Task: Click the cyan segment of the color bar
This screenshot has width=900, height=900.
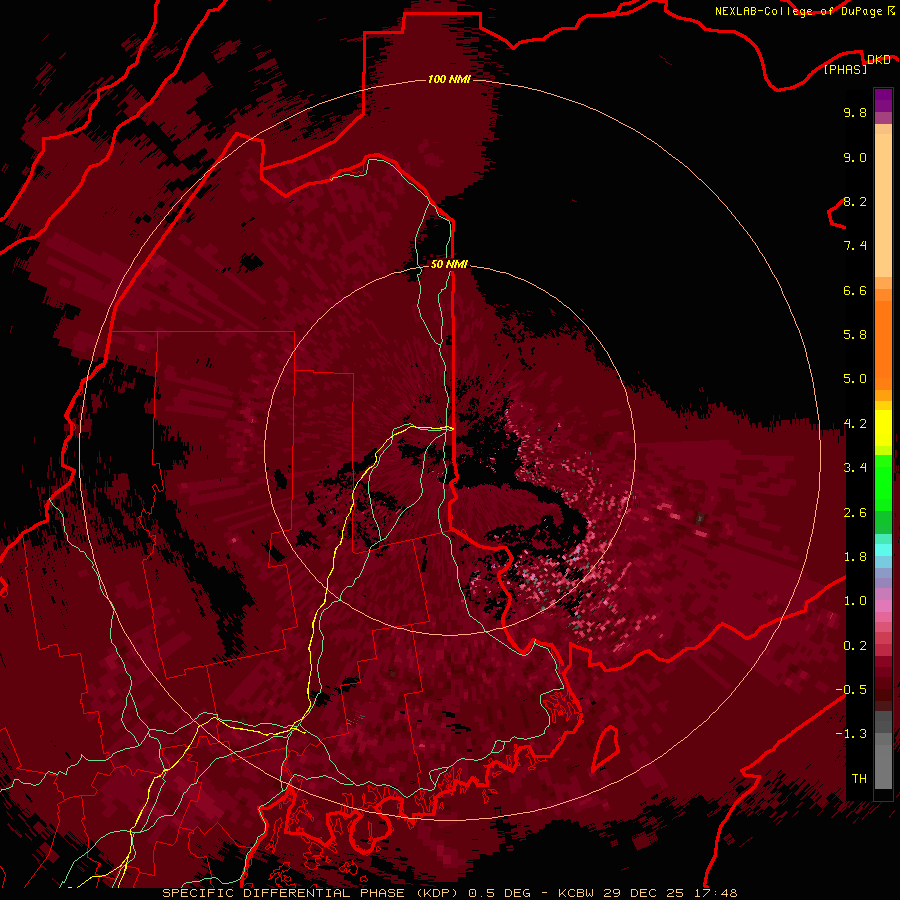Action: pos(883,550)
